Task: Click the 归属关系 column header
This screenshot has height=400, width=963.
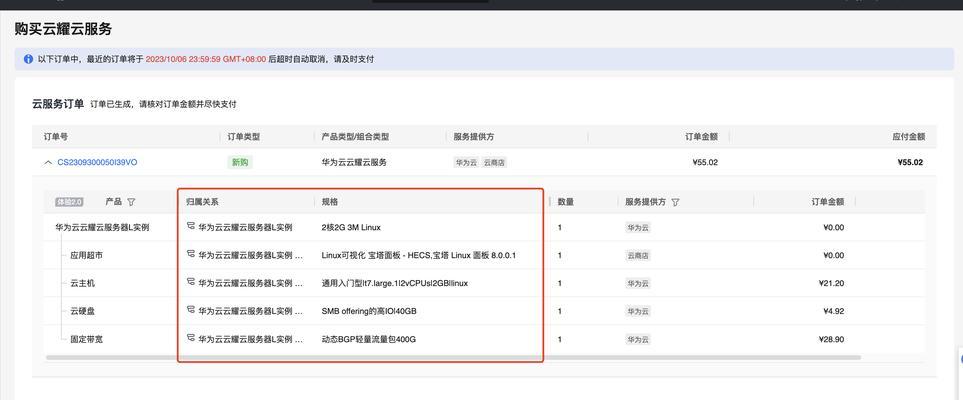Action: coord(202,202)
